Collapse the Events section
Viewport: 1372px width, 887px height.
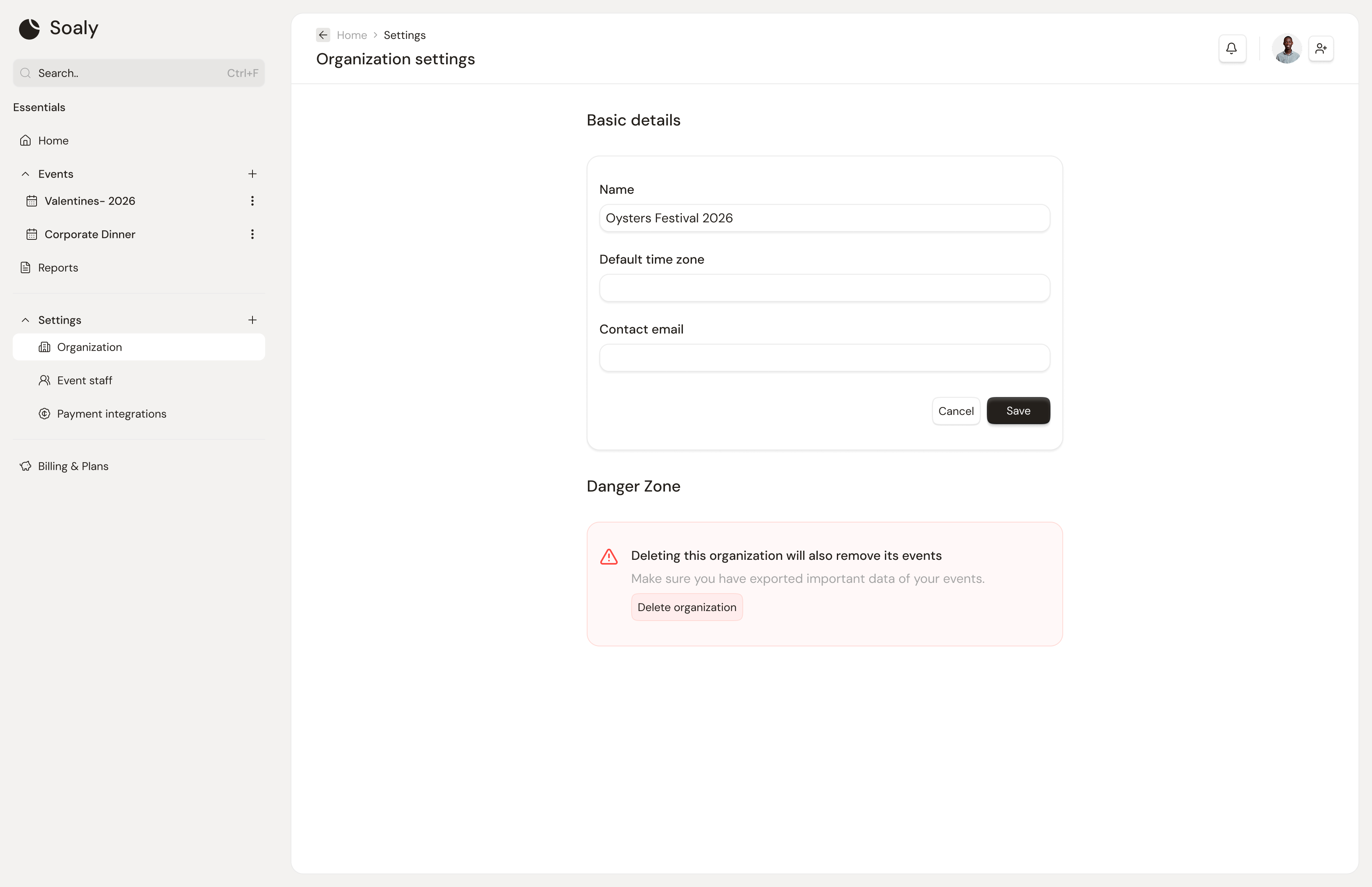click(x=25, y=174)
